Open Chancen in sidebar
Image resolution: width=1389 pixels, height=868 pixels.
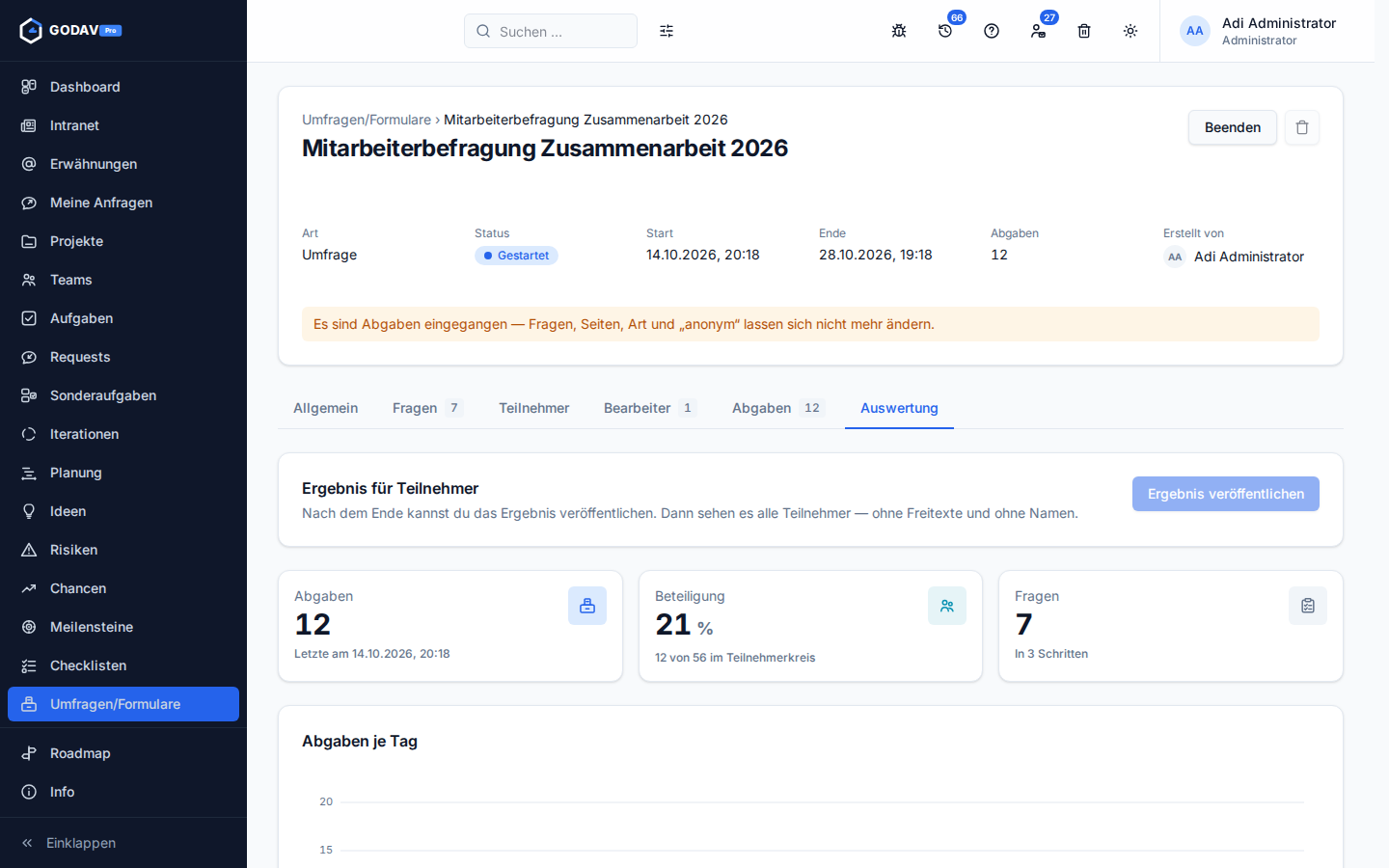123,588
